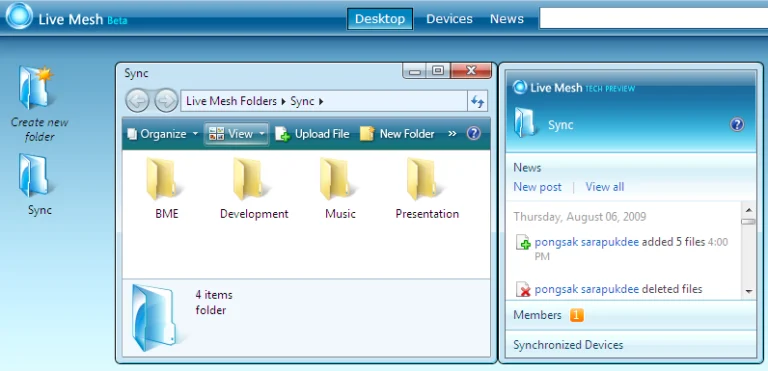Click the added files news icon
The height and width of the screenshot is (371, 768).
coord(524,242)
